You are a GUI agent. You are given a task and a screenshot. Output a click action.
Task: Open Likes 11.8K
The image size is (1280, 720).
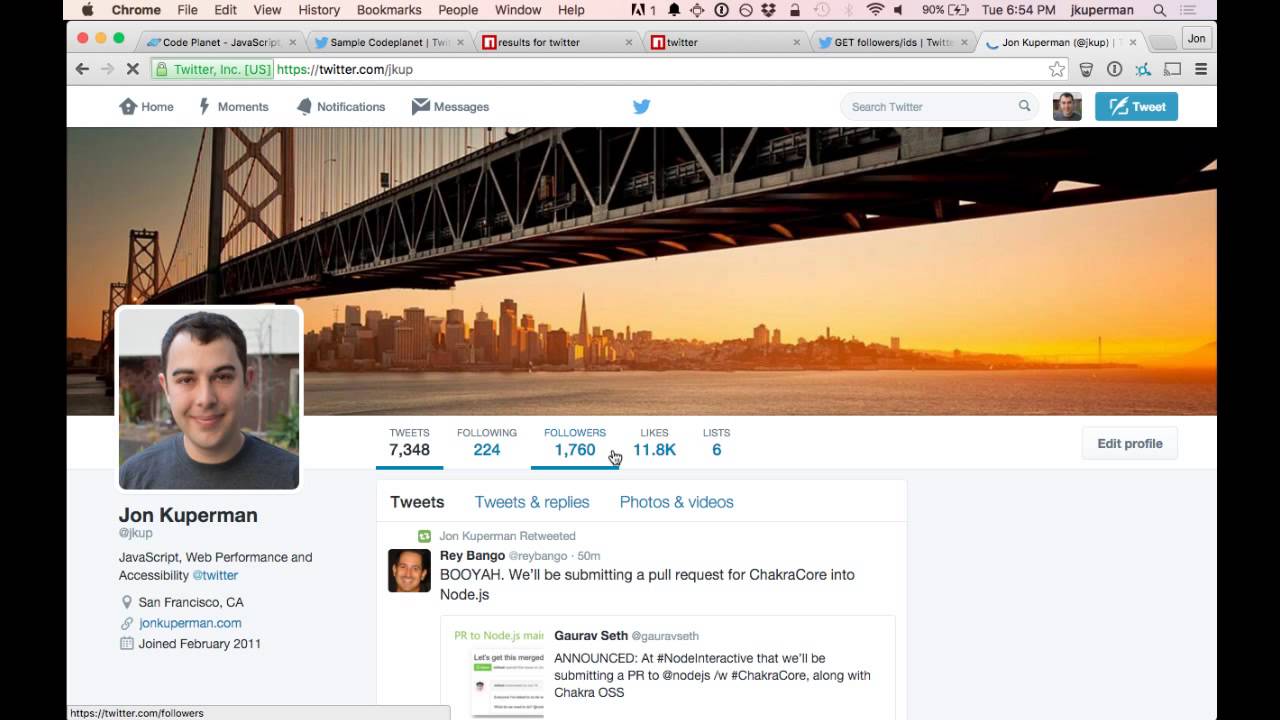pos(654,442)
